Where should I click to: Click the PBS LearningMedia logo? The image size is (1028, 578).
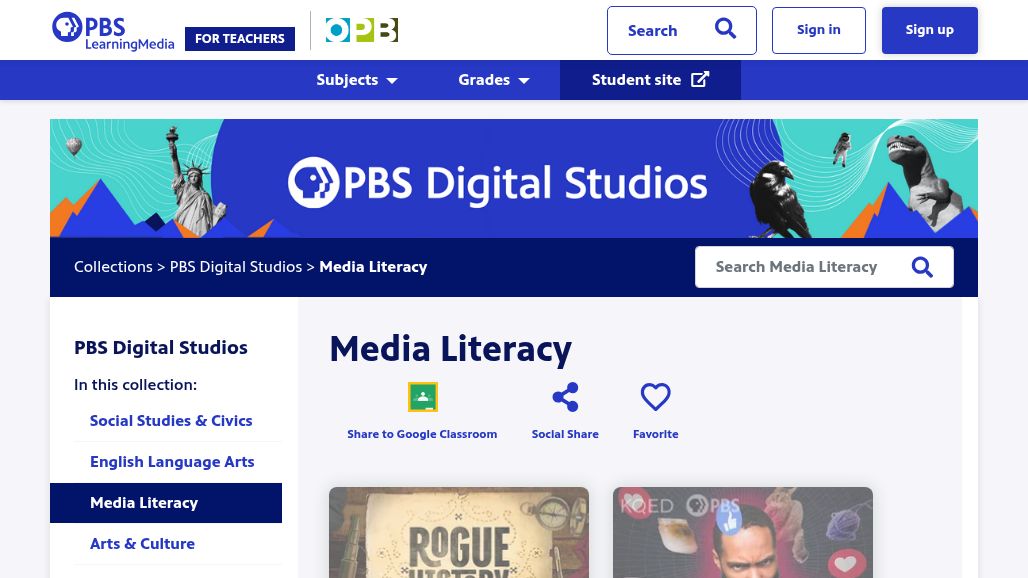(x=113, y=31)
